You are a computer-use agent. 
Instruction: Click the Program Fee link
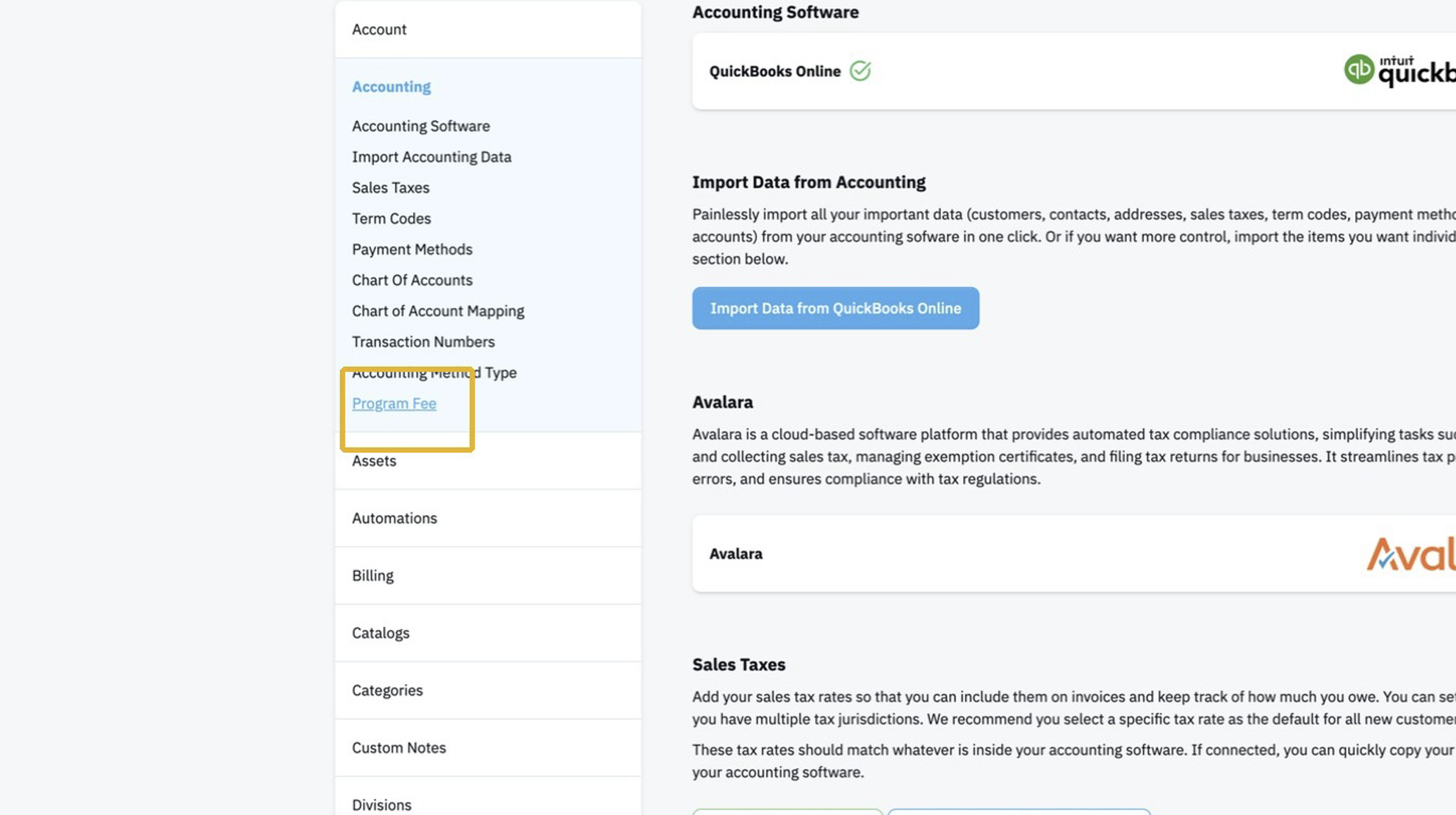click(x=394, y=404)
